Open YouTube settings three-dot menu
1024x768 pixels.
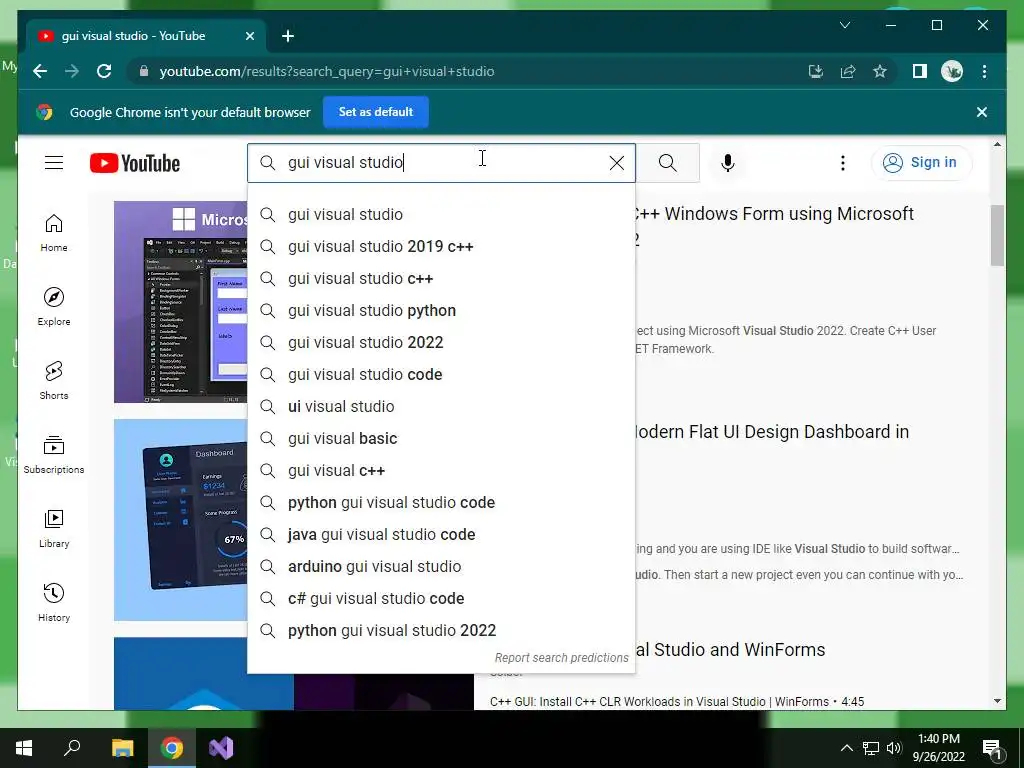(842, 163)
